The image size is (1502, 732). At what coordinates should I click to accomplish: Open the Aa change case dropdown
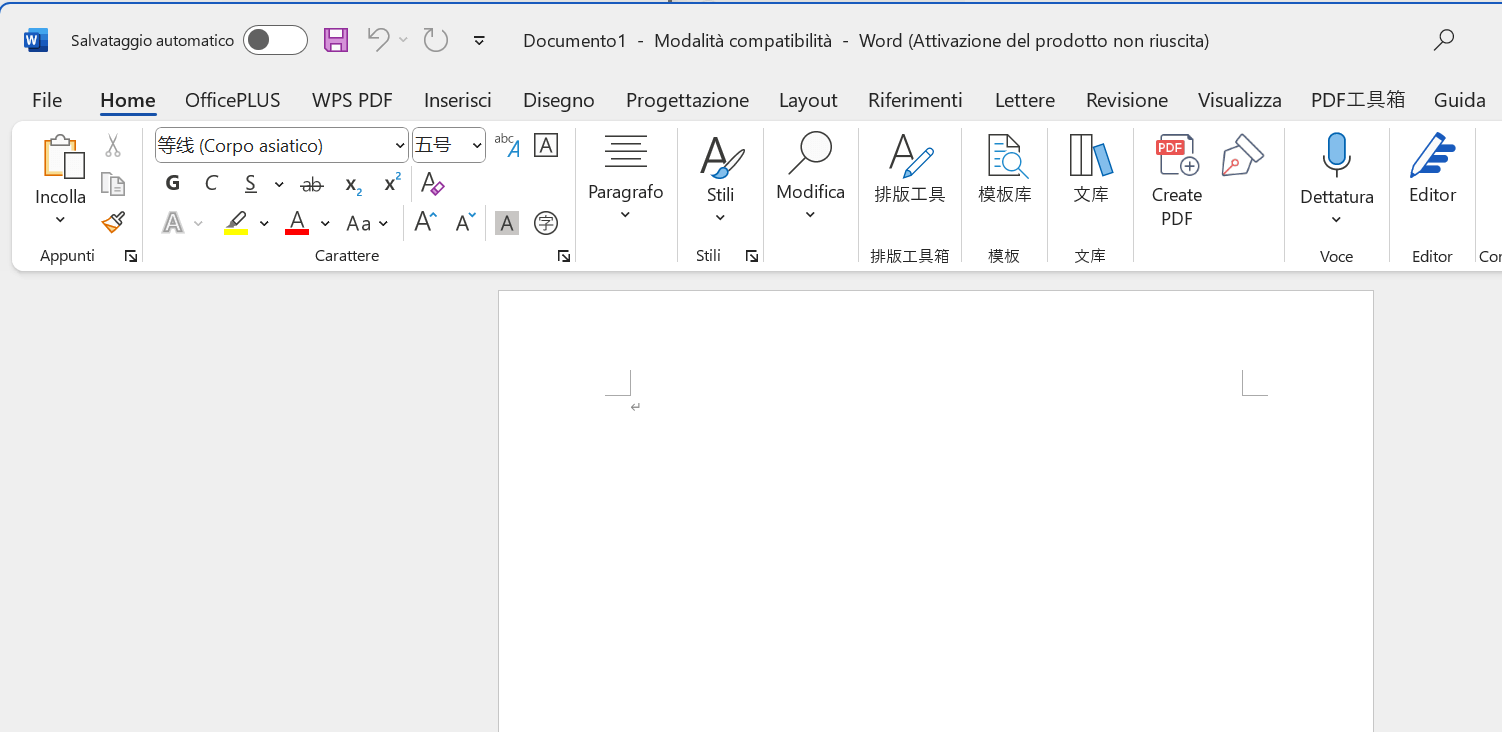point(368,222)
